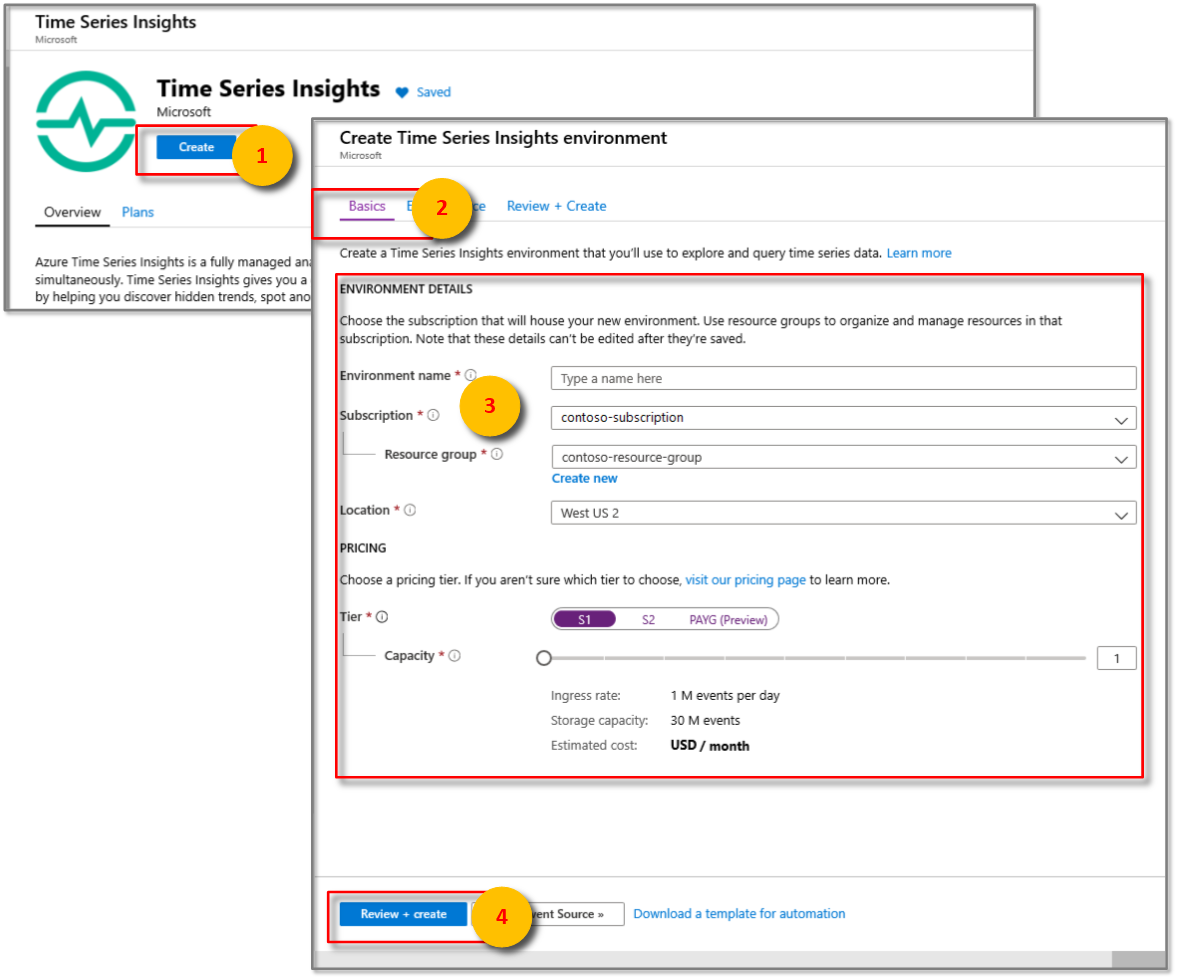Click the Review + create button
1177x979 pixels.
pos(404,914)
